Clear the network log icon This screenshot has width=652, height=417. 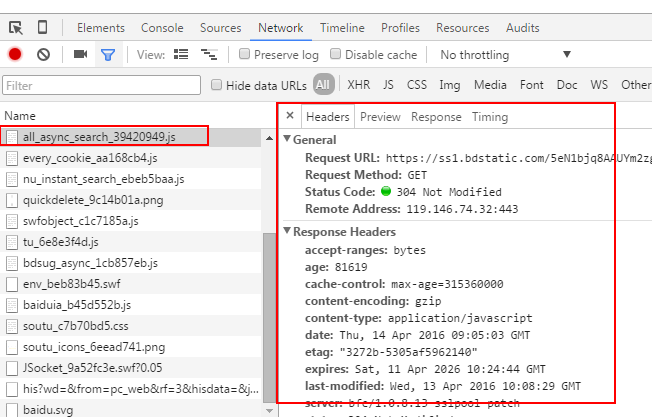44,55
